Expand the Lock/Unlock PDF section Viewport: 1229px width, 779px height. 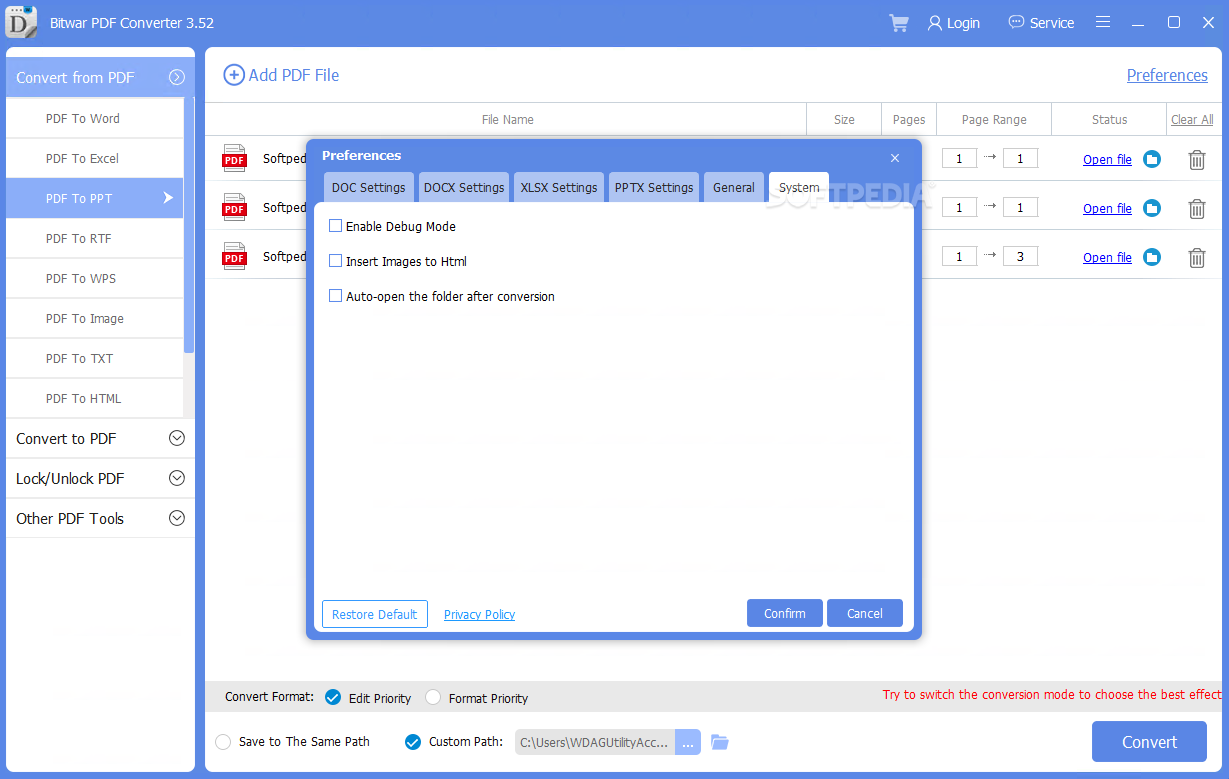(x=177, y=478)
